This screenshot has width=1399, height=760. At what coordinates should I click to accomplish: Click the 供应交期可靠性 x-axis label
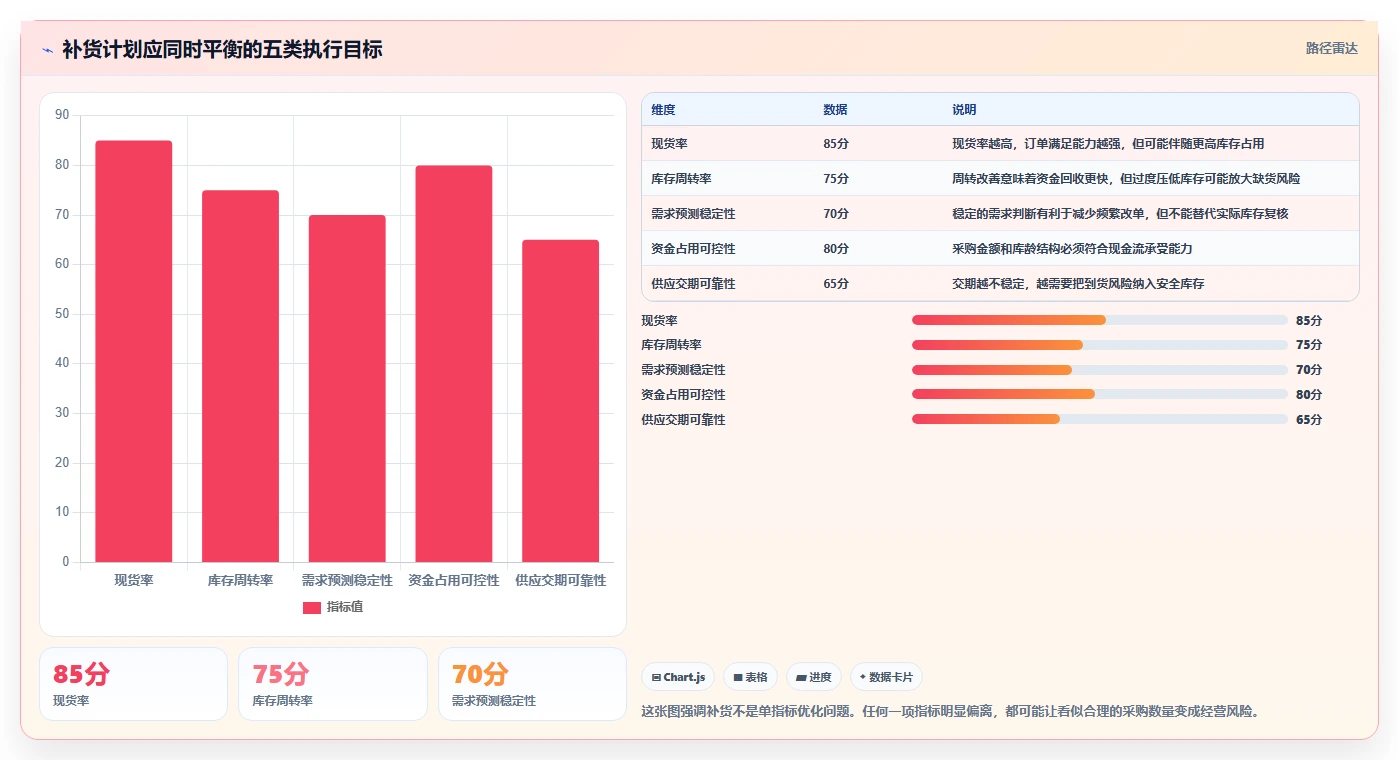tap(560, 580)
